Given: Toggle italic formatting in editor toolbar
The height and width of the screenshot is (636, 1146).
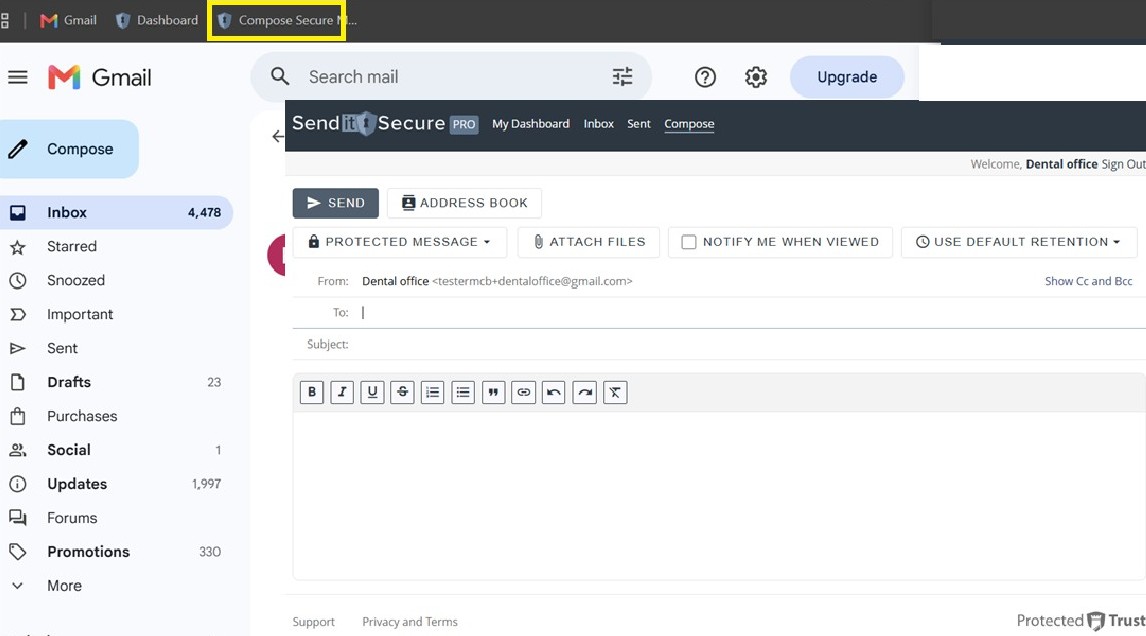Looking at the screenshot, I should pos(342,393).
